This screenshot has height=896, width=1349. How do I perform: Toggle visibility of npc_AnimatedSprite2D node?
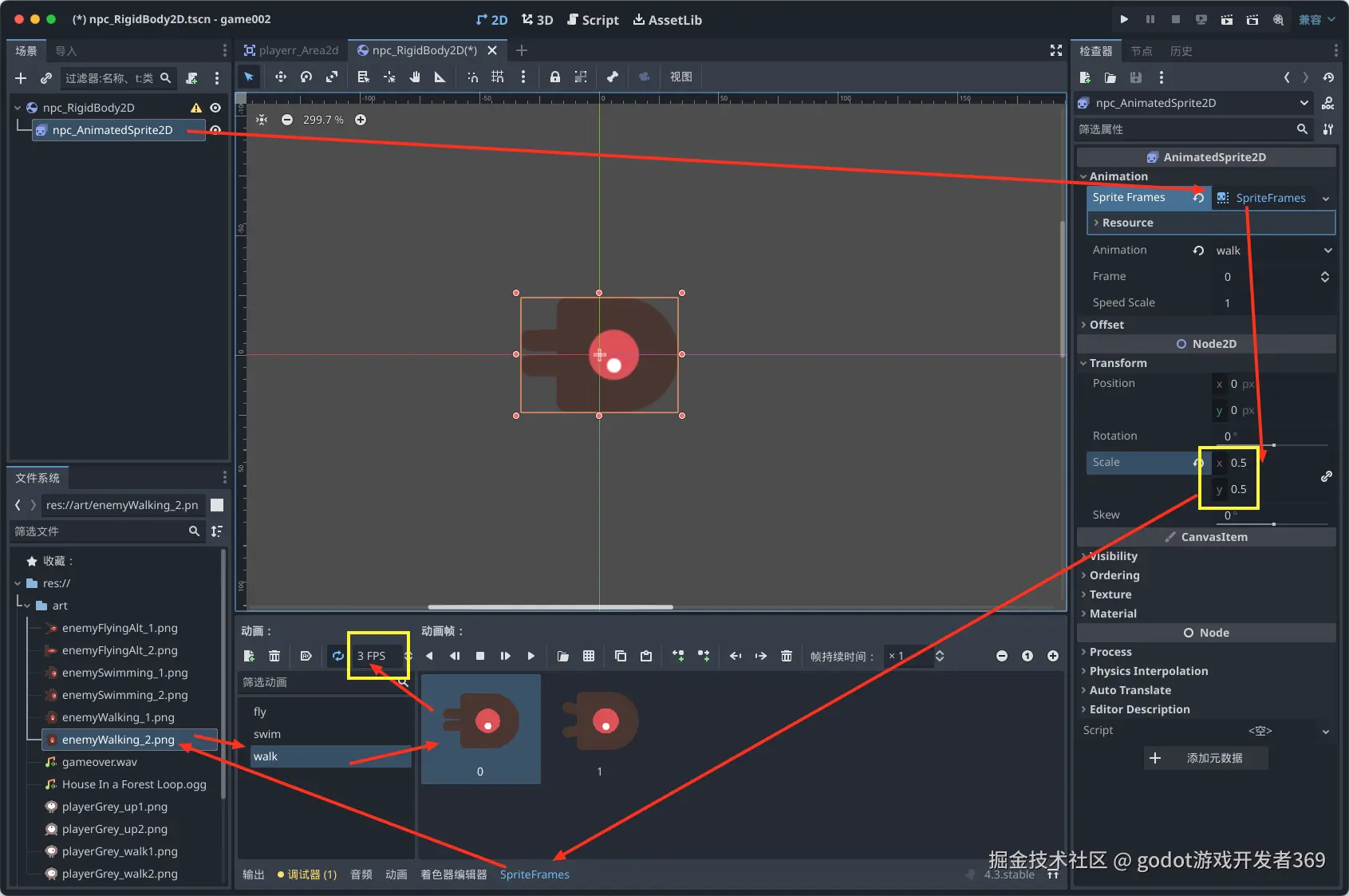click(x=215, y=130)
